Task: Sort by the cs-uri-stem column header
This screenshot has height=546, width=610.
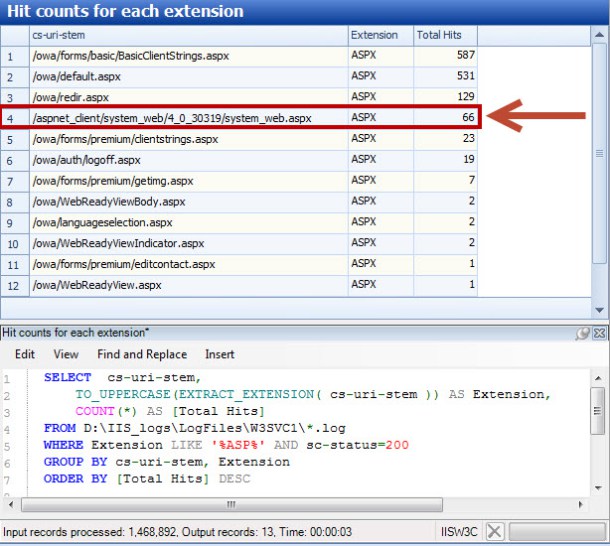Action: (x=189, y=35)
